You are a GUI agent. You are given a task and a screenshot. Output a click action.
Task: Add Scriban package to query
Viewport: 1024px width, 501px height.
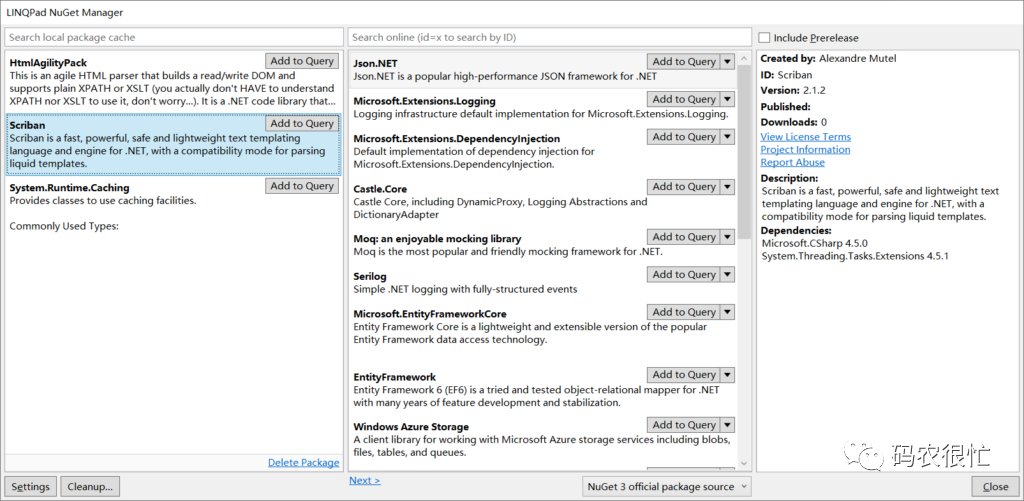pos(302,123)
